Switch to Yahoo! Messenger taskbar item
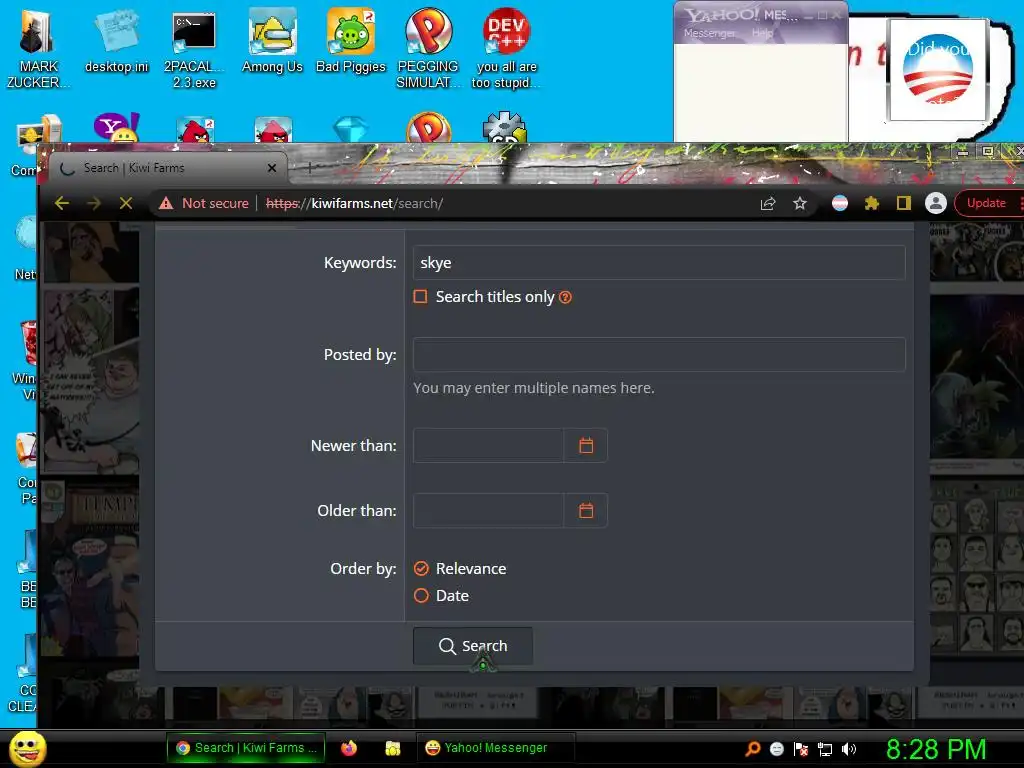 (x=495, y=748)
